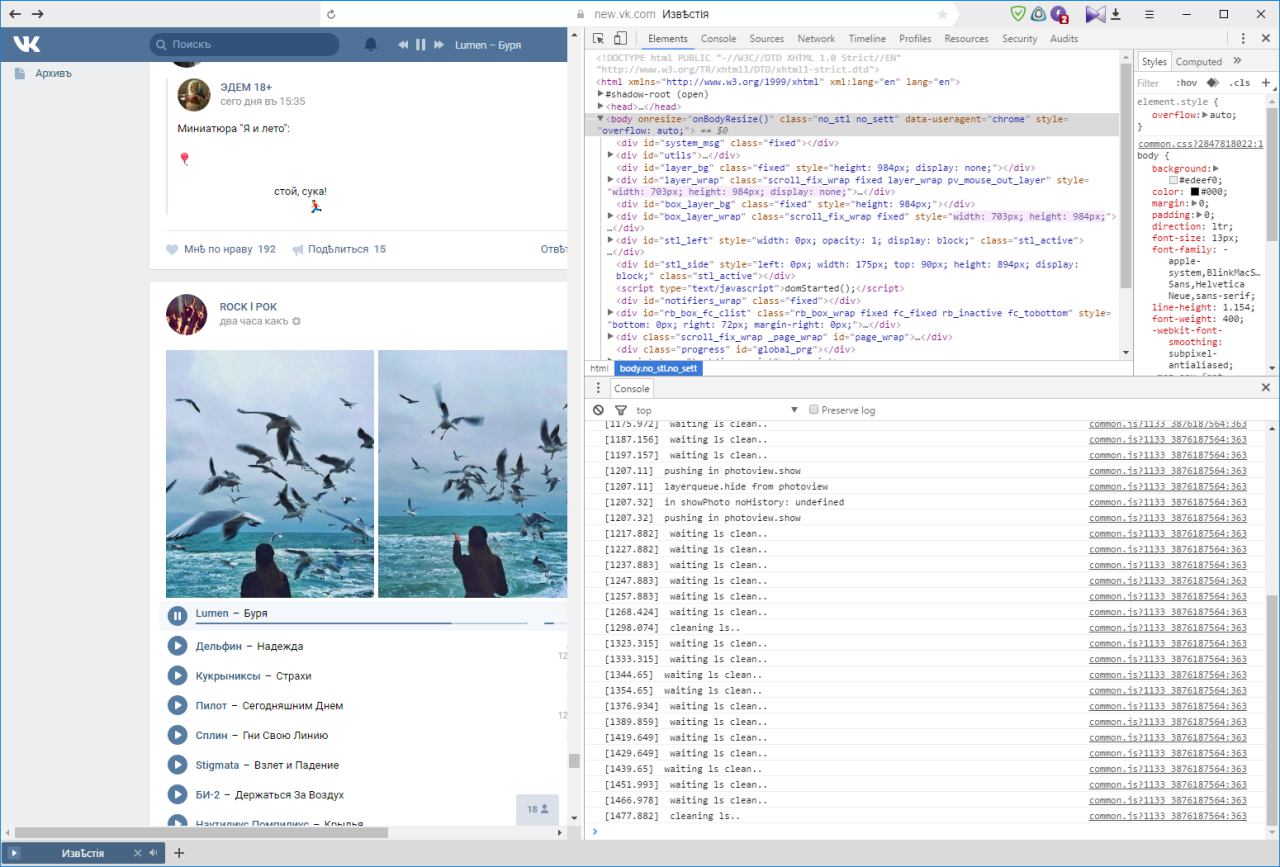
Task: Skip to next track in header
Action: click(x=438, y=45)
